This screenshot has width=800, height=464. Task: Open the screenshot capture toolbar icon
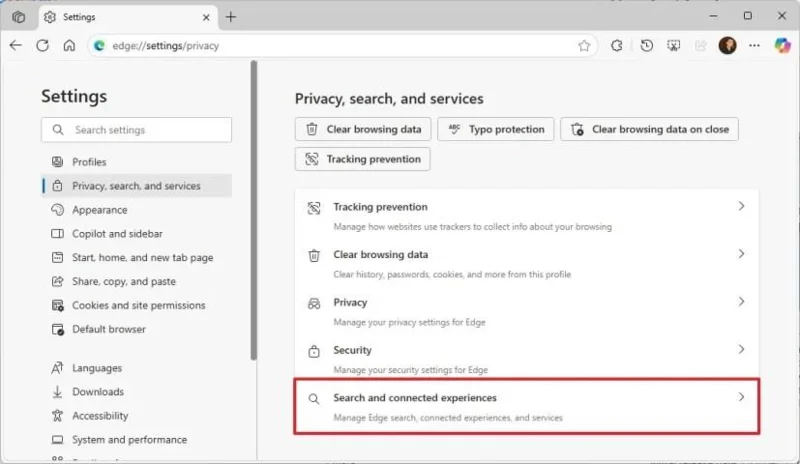673,45
